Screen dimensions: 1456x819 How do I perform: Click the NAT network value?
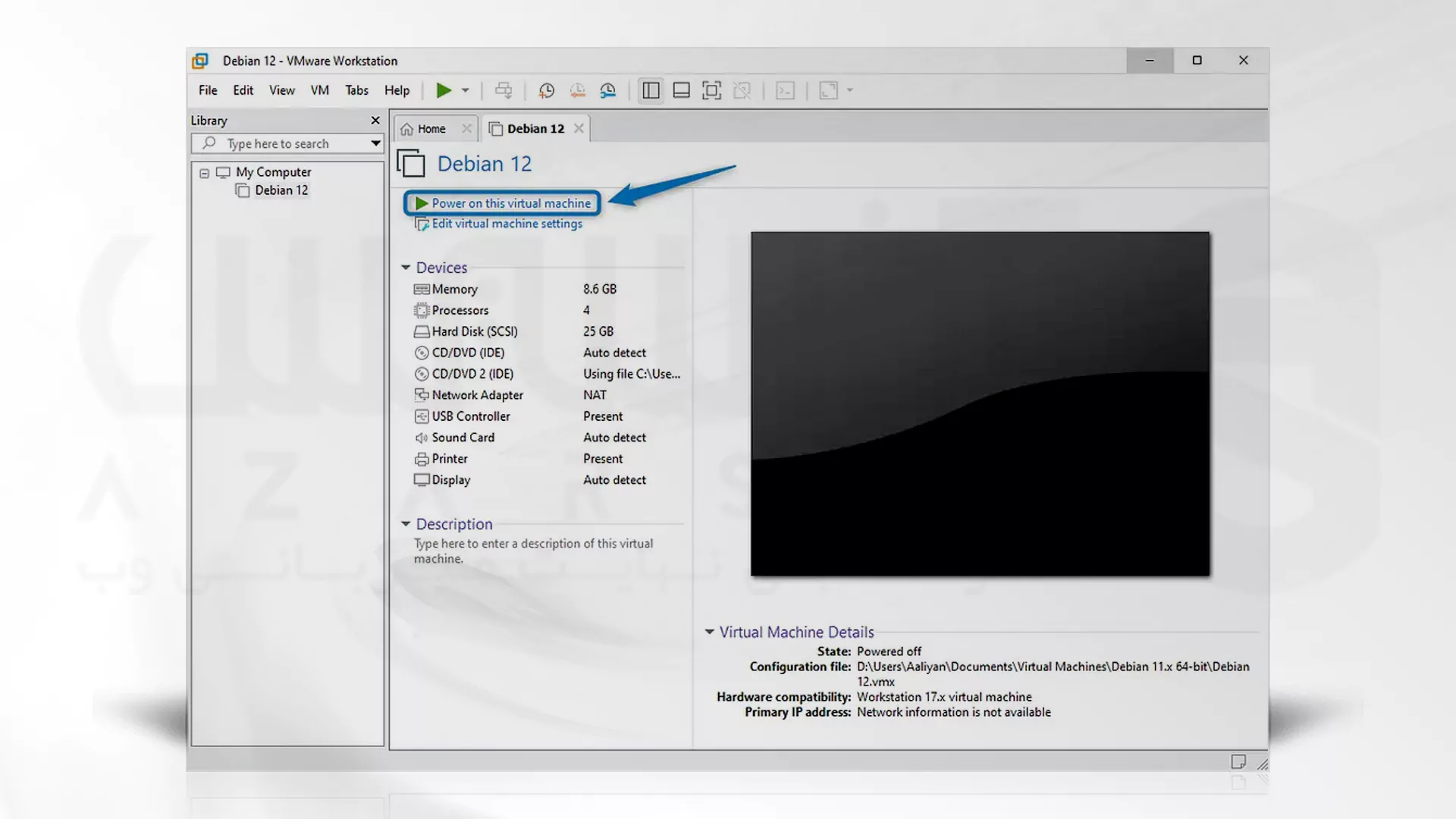coord(595,395)
